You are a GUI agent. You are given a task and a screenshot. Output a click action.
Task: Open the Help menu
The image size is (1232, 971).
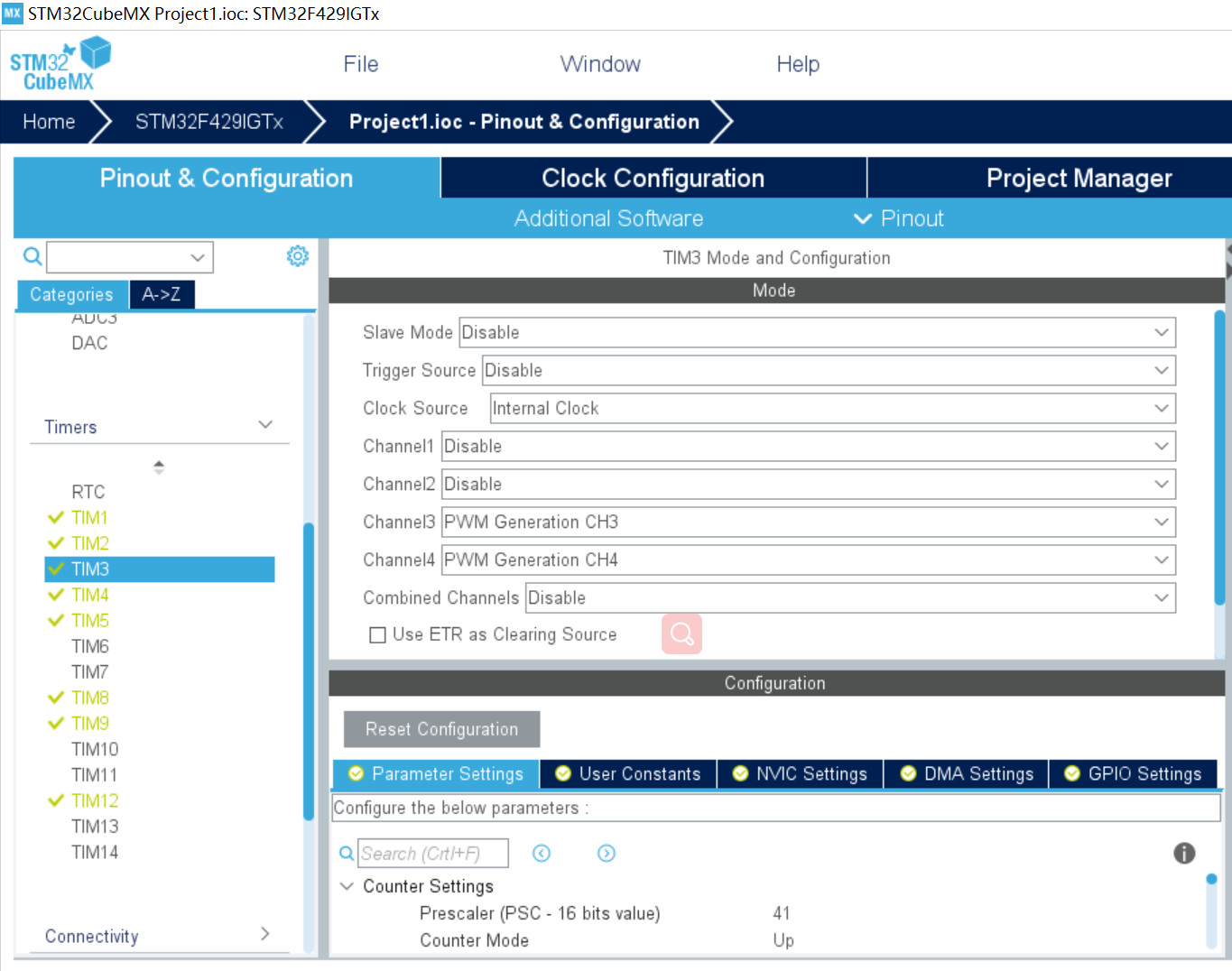(798, 64)
